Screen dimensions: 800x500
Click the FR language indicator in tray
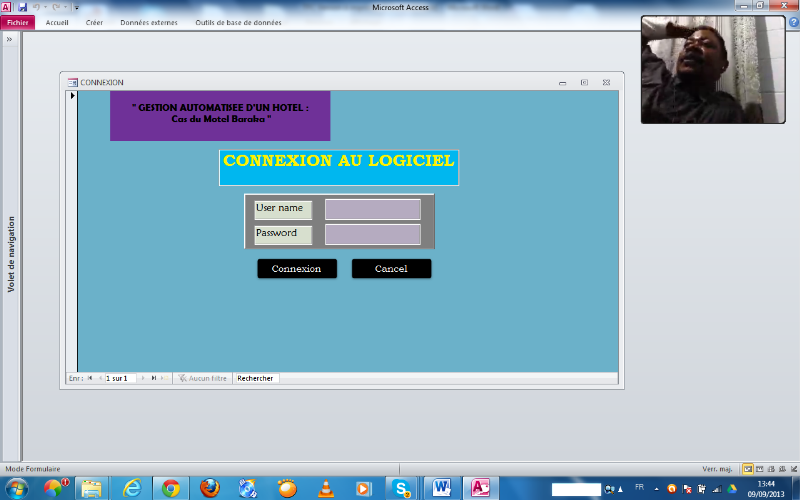coord(639,488)
